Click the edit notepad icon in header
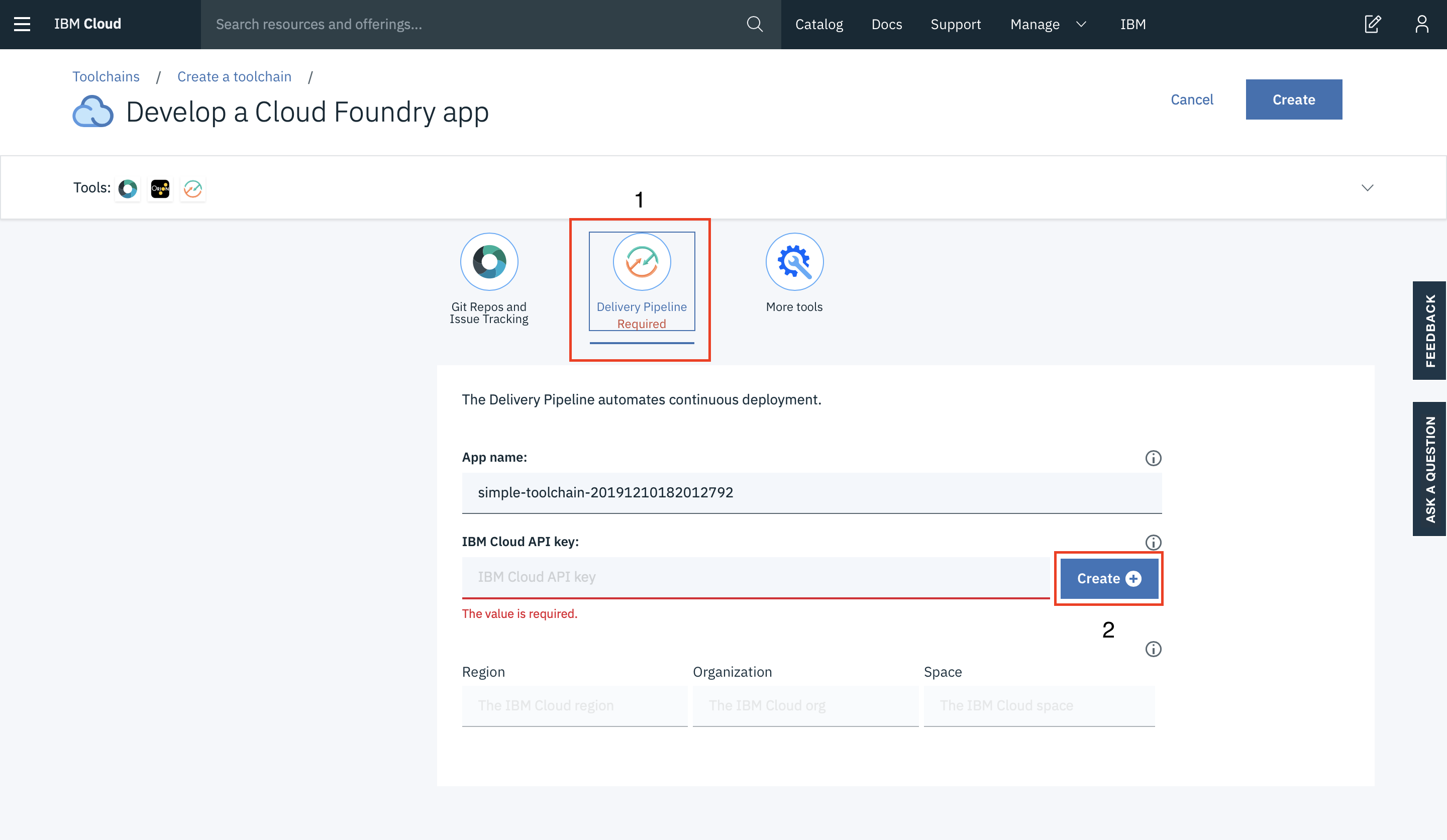This screenshot has width=1447, height=840. 1372,24
